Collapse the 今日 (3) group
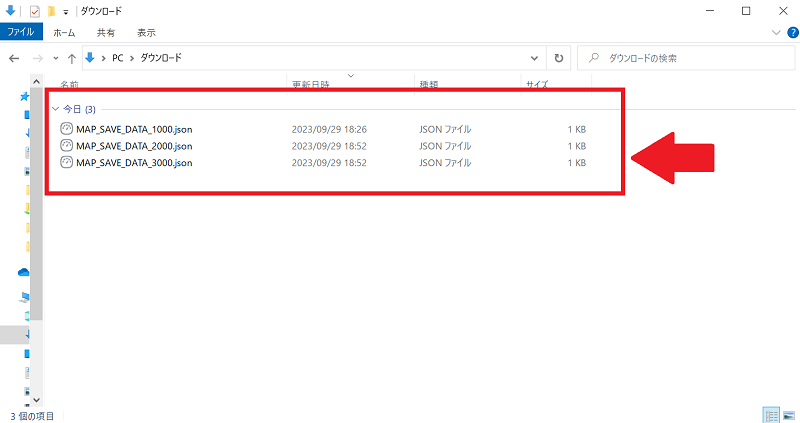 (55, 108)
